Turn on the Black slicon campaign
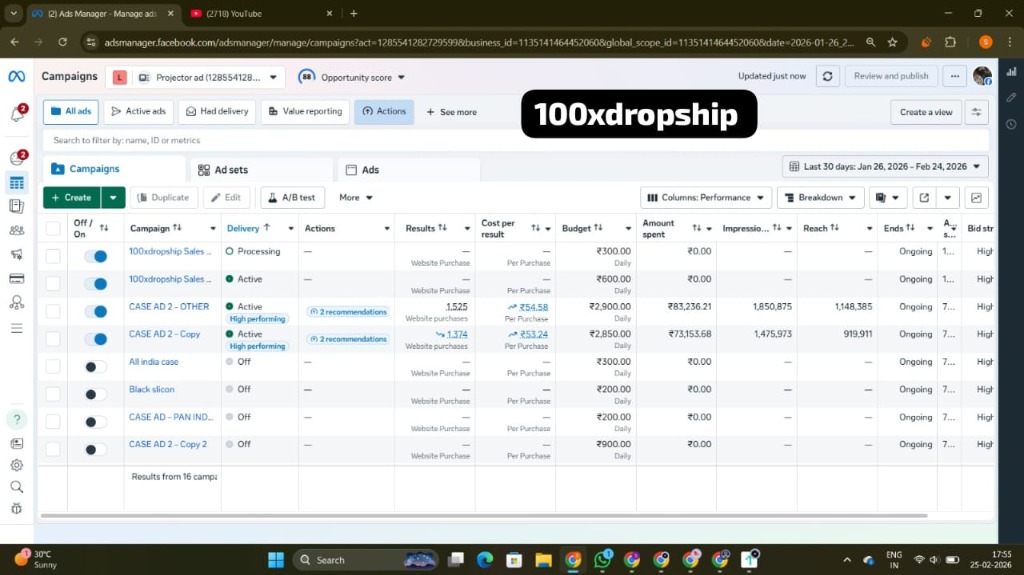The image size is (1024, 575). pos(95,394)
